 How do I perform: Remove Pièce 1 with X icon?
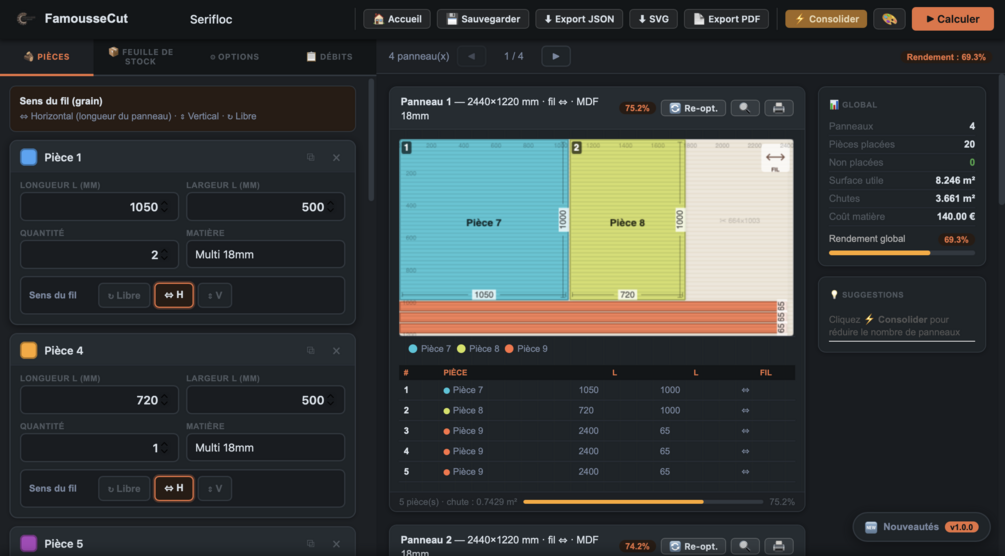[336, 158]
